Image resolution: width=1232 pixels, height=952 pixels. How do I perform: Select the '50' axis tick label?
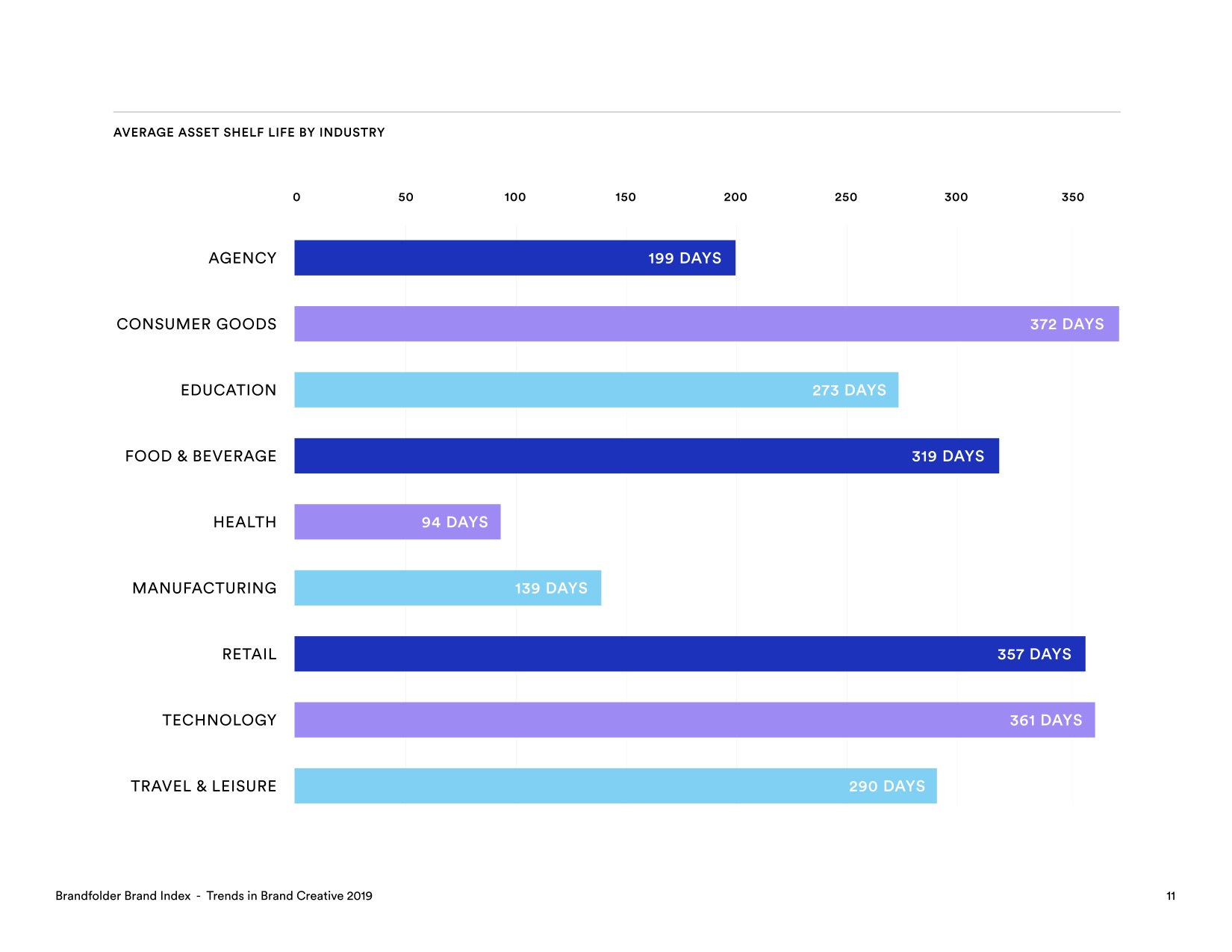pos(405,197)
